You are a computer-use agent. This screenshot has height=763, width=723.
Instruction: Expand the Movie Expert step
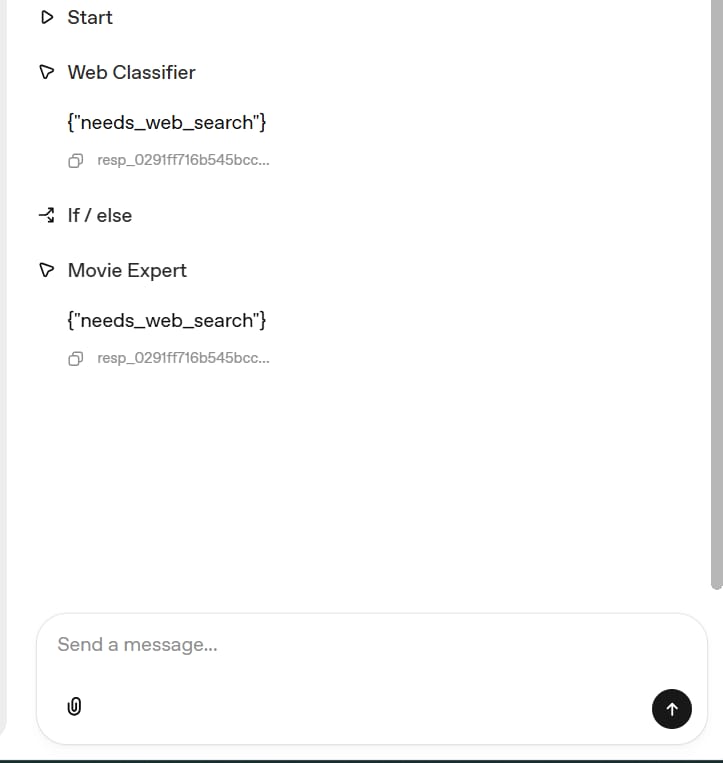tap(127, 271)
